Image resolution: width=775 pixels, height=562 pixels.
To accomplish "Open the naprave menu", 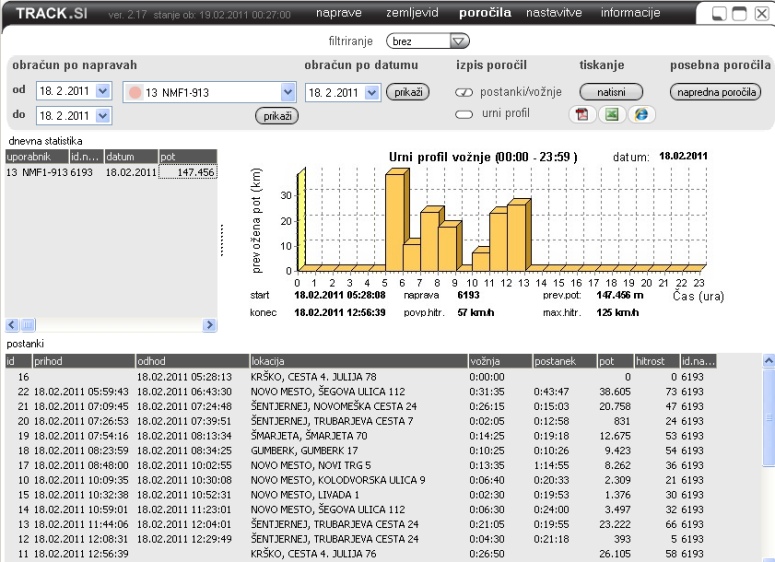I will click(339, 13).
